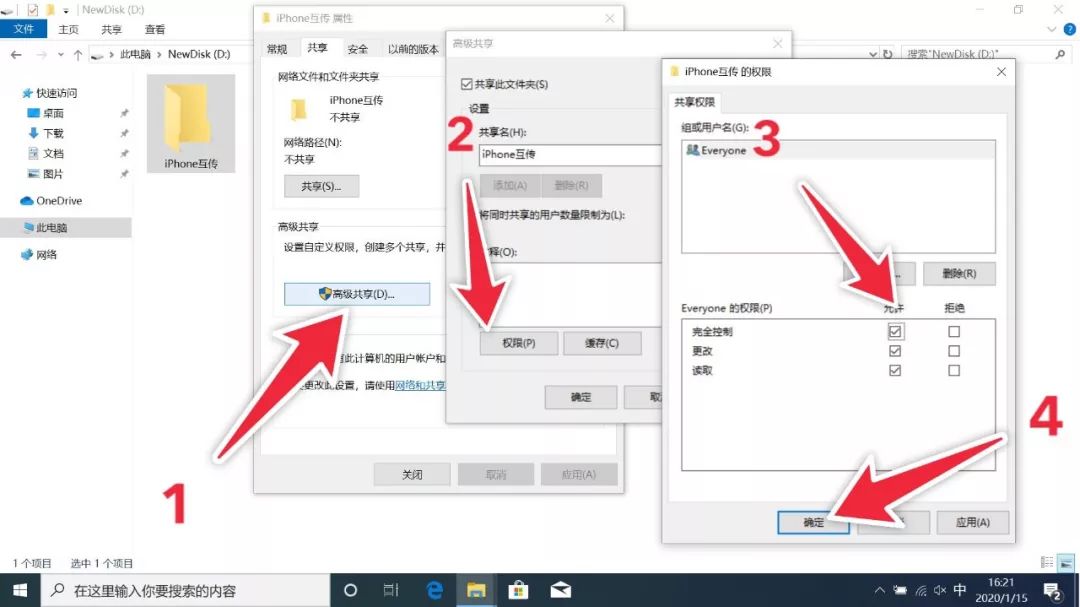Open Microsoft Edge from the taskbar
Viewport: 1080px width, 607px height.
(x=434, y=589)
